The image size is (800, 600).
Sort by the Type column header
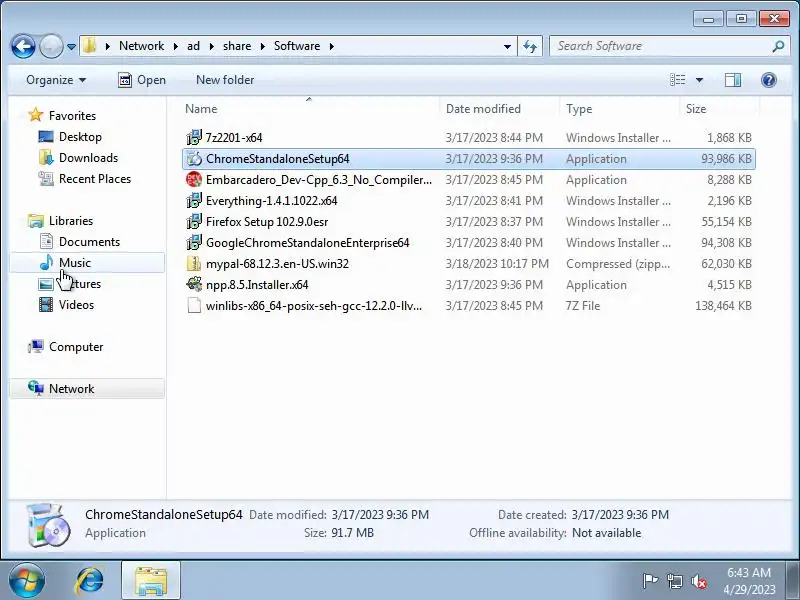(x=619, y=109)
